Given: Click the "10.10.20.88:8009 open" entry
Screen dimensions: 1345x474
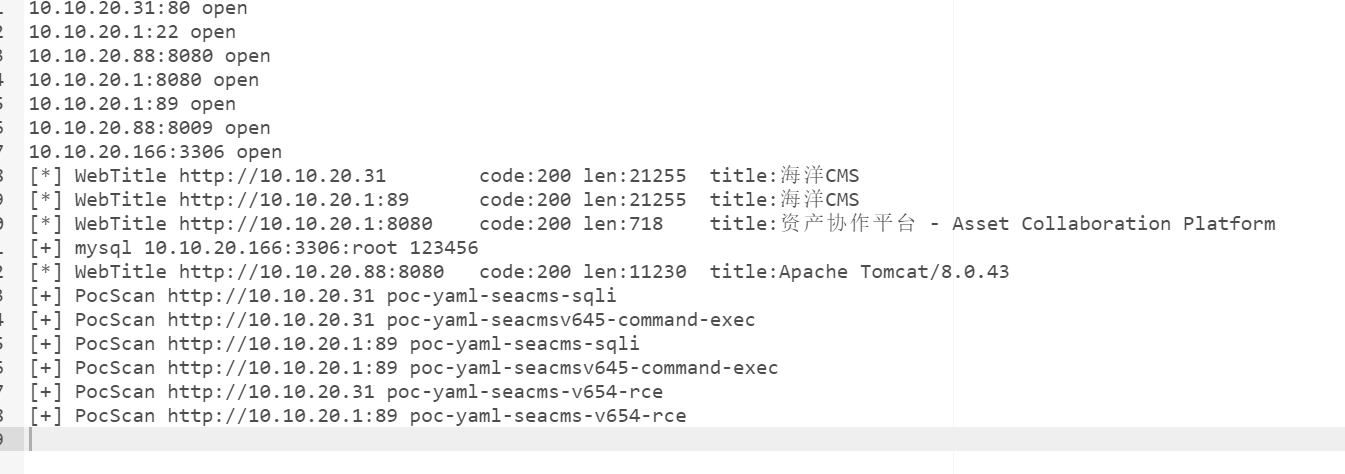Looking at the screenshot, I should [x=149, y=128].
